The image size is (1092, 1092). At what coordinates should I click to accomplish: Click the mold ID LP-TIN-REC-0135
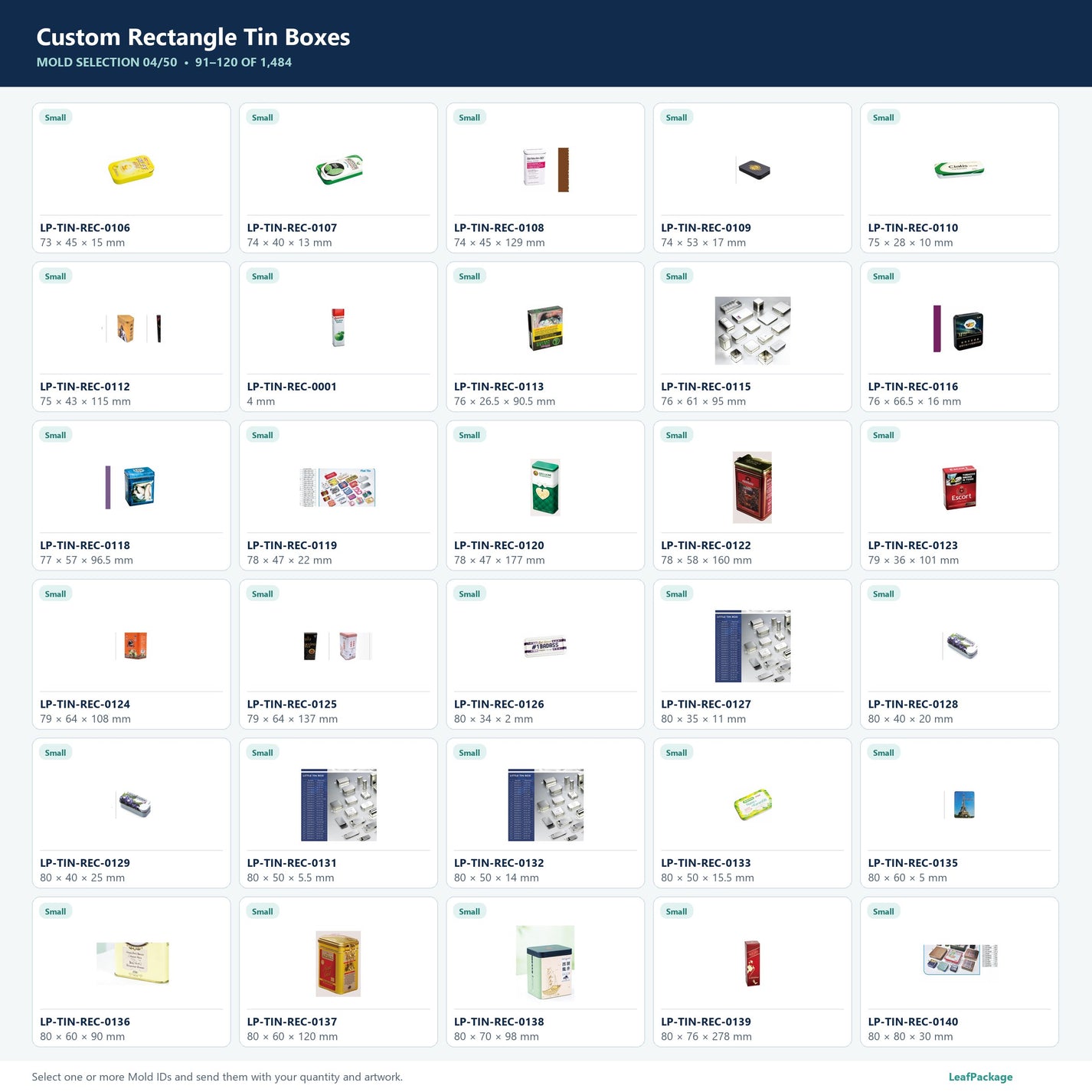click(913, 863)
